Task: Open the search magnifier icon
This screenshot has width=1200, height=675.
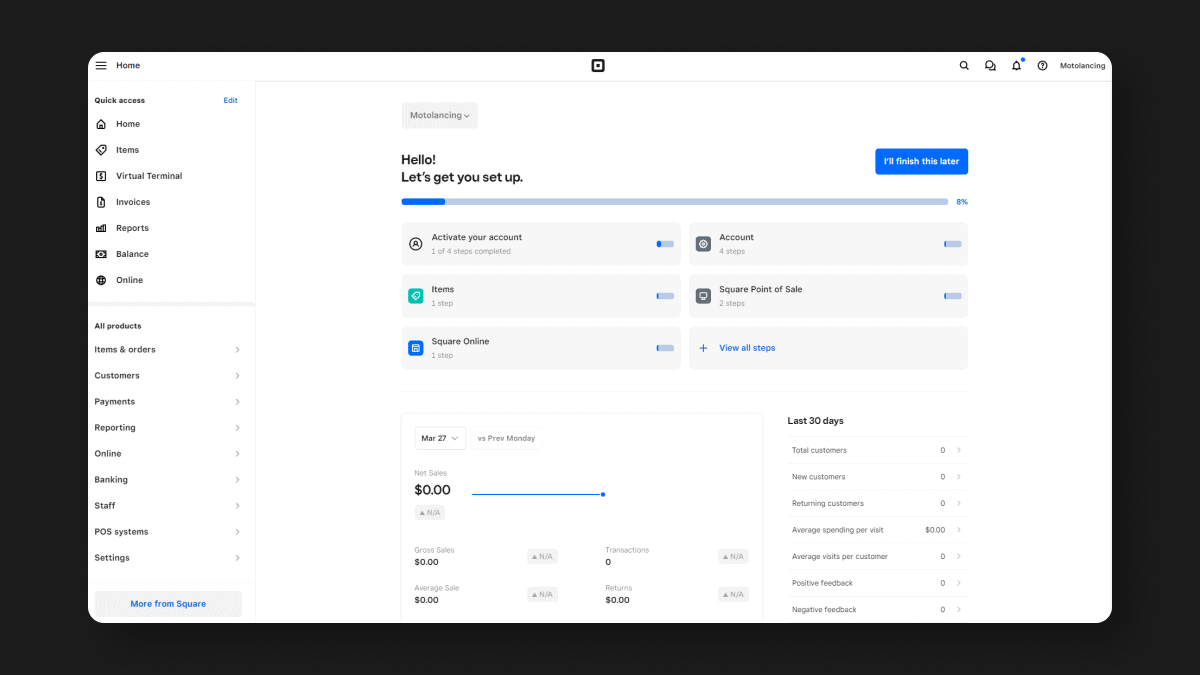Action: click(964, 65)
